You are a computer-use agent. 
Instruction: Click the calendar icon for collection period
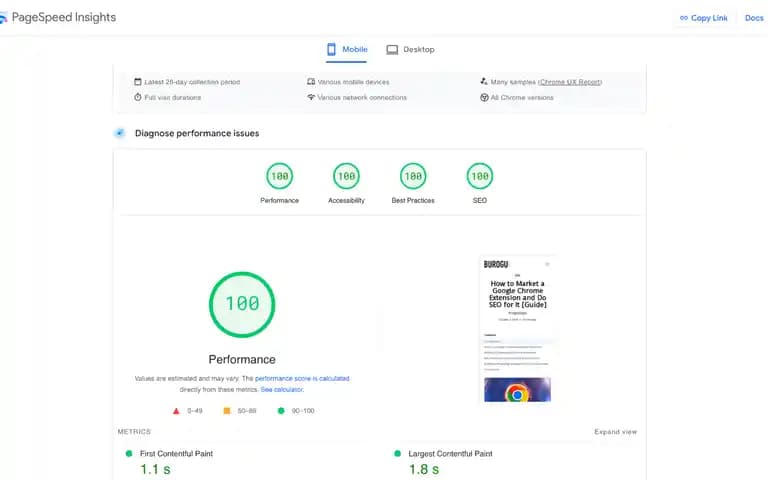(138, 82)
